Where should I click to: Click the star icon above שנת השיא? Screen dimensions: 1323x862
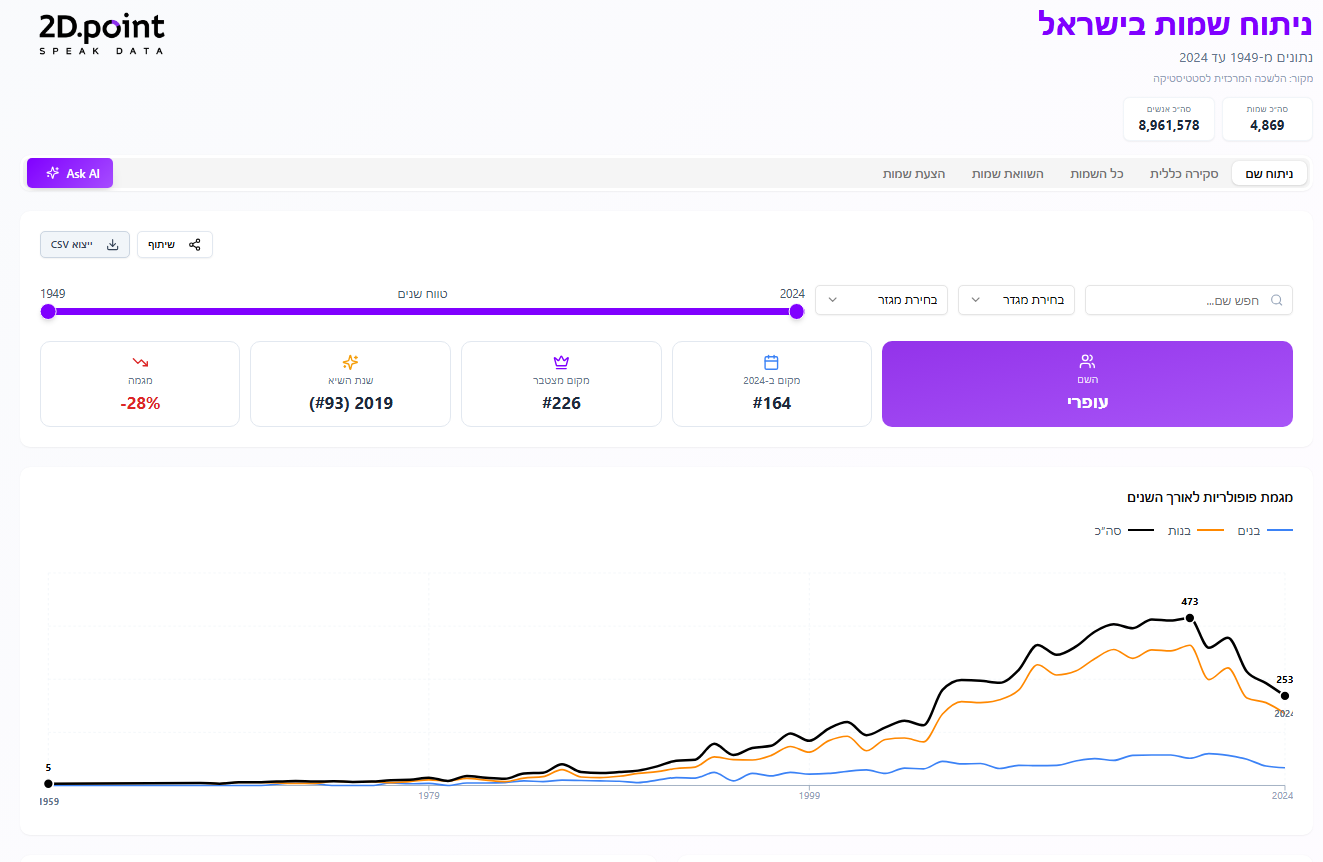(x=350, y=362)
